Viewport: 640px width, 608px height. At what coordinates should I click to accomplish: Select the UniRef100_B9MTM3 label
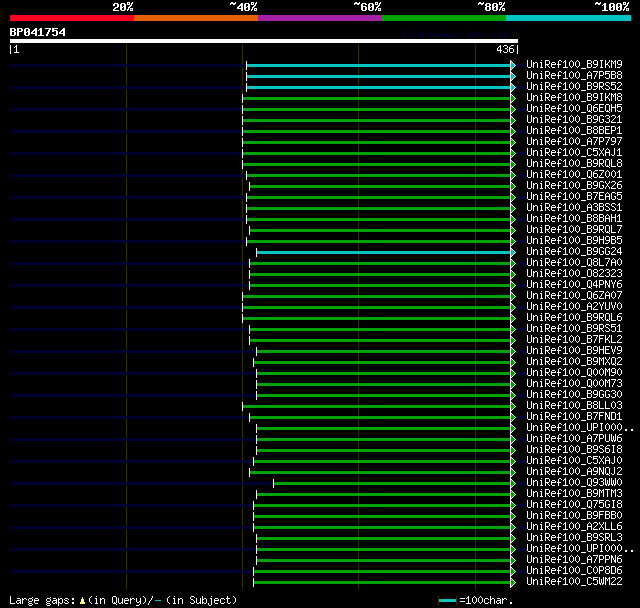coord(574,494)
